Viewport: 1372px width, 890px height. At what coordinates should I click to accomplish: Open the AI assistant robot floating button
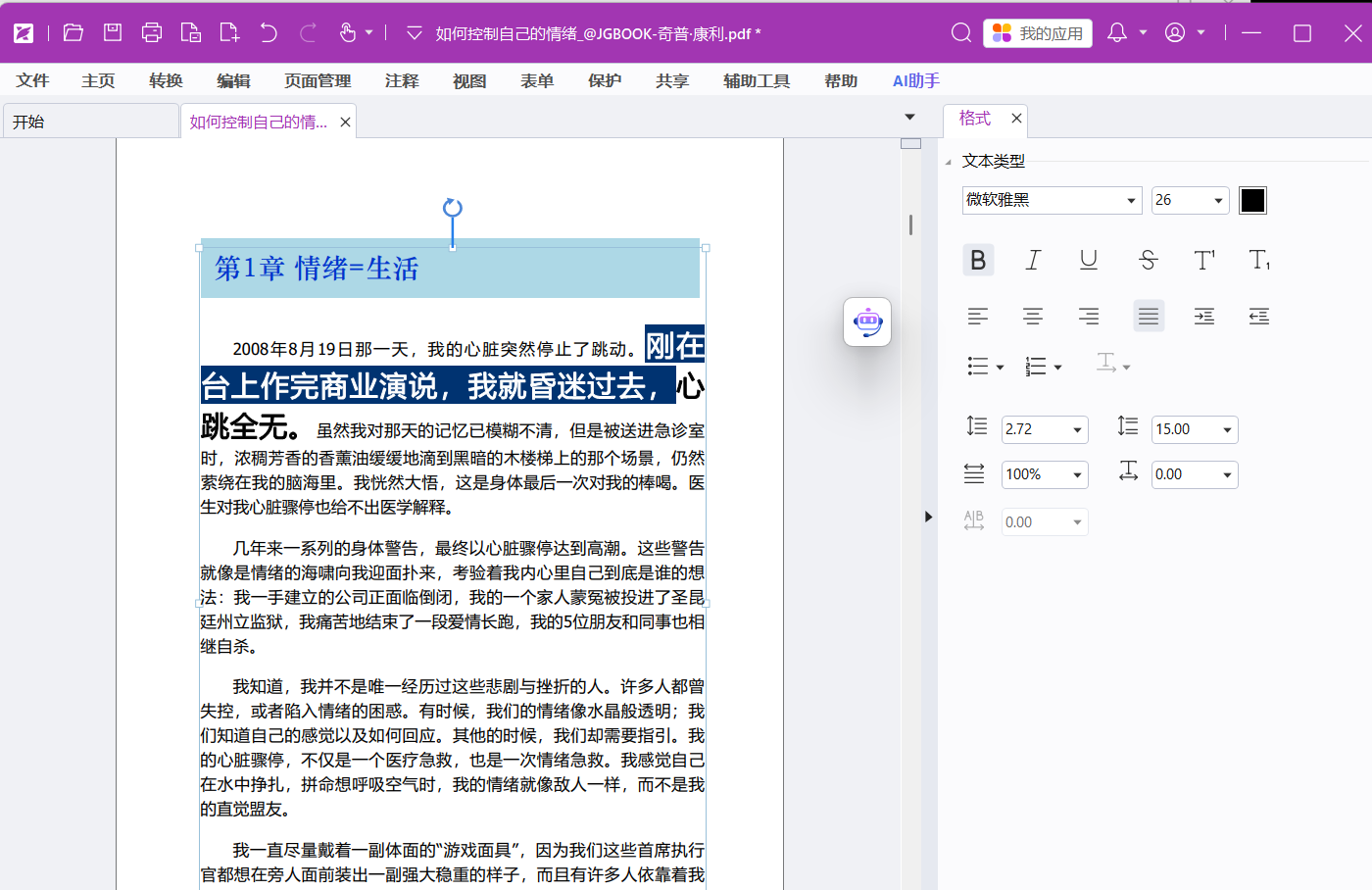867,321
